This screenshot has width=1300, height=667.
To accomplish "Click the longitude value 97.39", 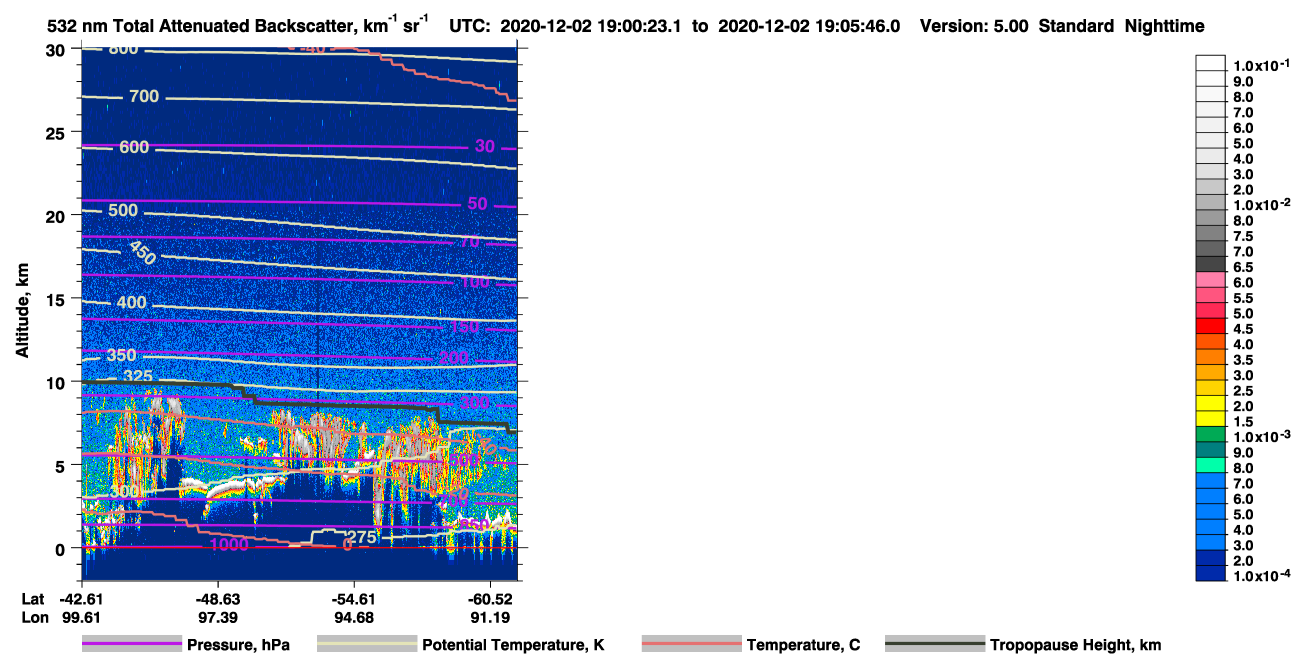I will pos(217,616).
